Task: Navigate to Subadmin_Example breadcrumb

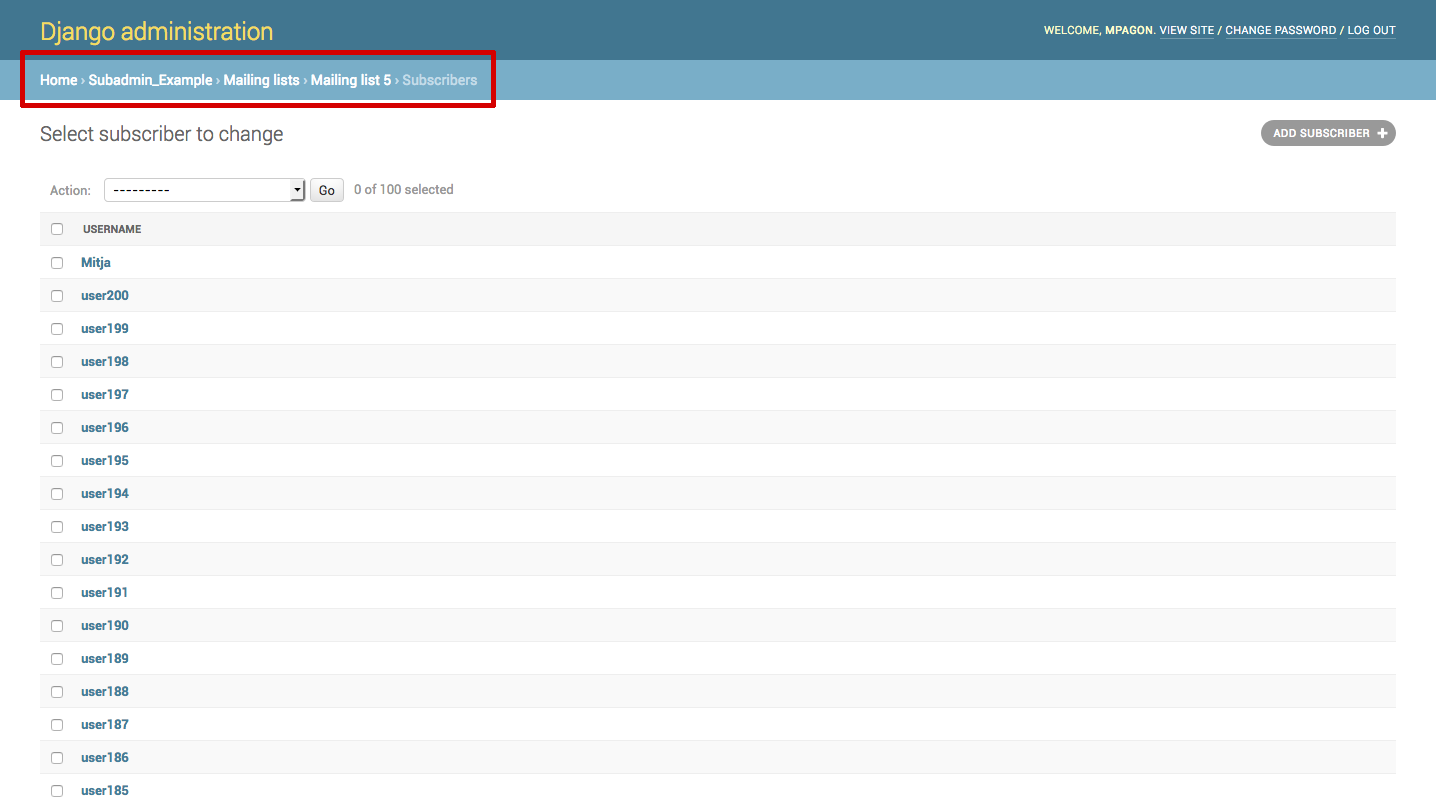Action: pos(150,80)
